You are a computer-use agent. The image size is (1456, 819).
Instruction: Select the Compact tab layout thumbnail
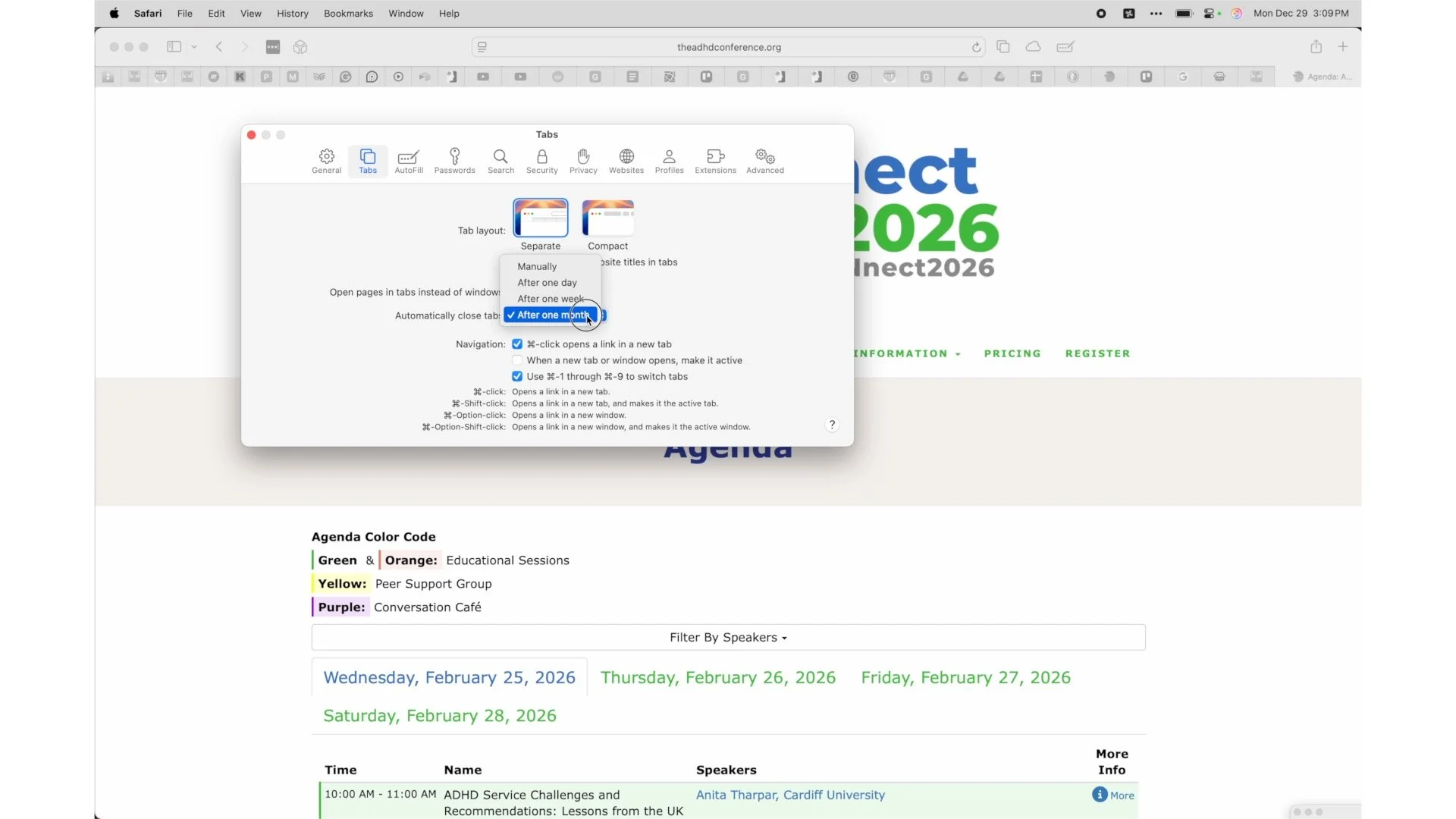point(607,218)
